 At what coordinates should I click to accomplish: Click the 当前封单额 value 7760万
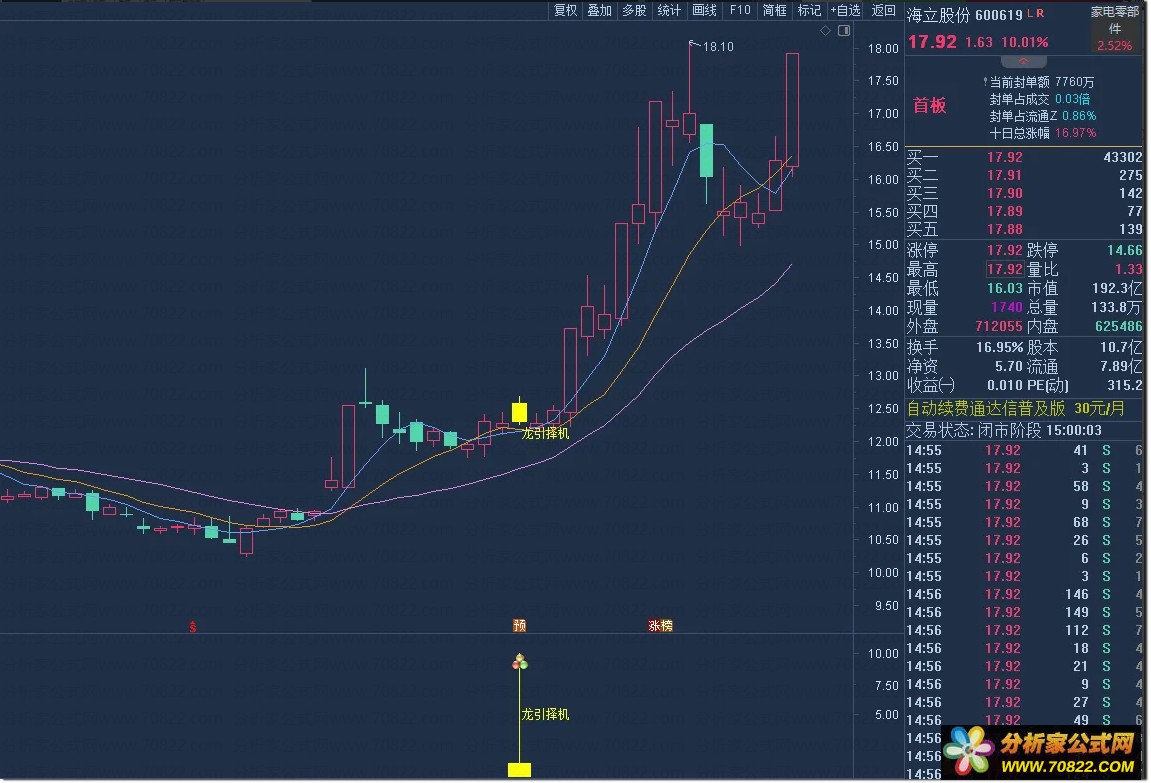click(x=1075, y=82)
